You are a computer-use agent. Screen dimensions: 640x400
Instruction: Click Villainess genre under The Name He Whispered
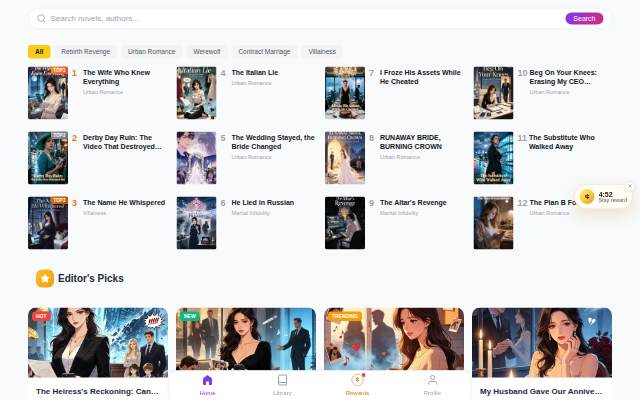tap(94, 213)
